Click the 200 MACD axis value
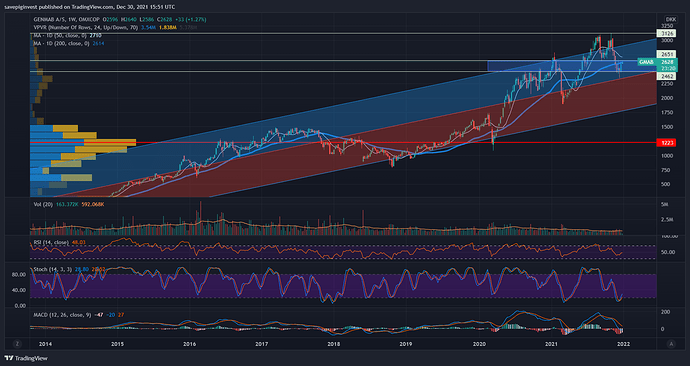The width and height of the screenshot is (690, 366). [x=666, y=312]
